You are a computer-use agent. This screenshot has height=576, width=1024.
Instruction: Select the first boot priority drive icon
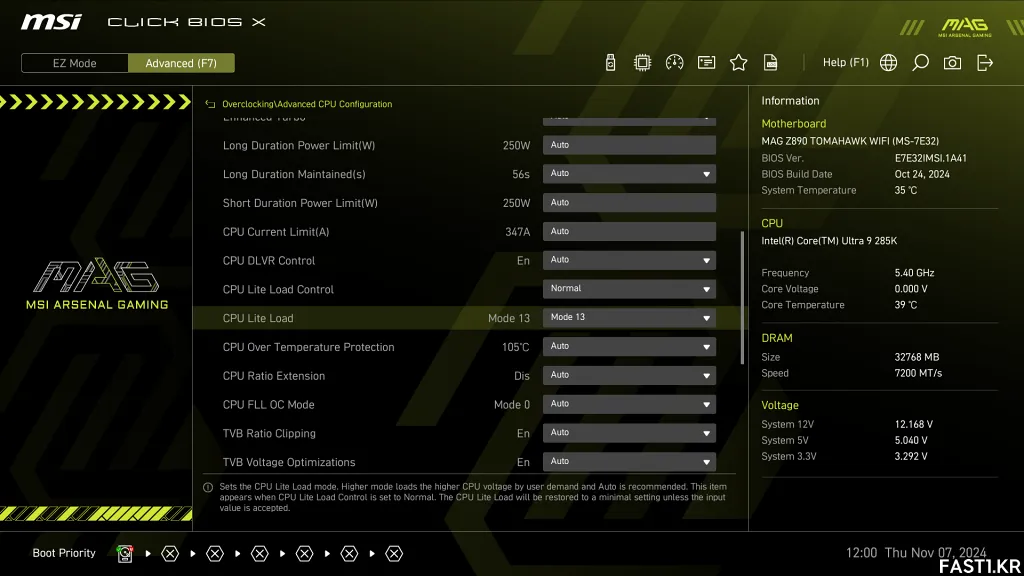pyautogui.click(x=125, y=553)
